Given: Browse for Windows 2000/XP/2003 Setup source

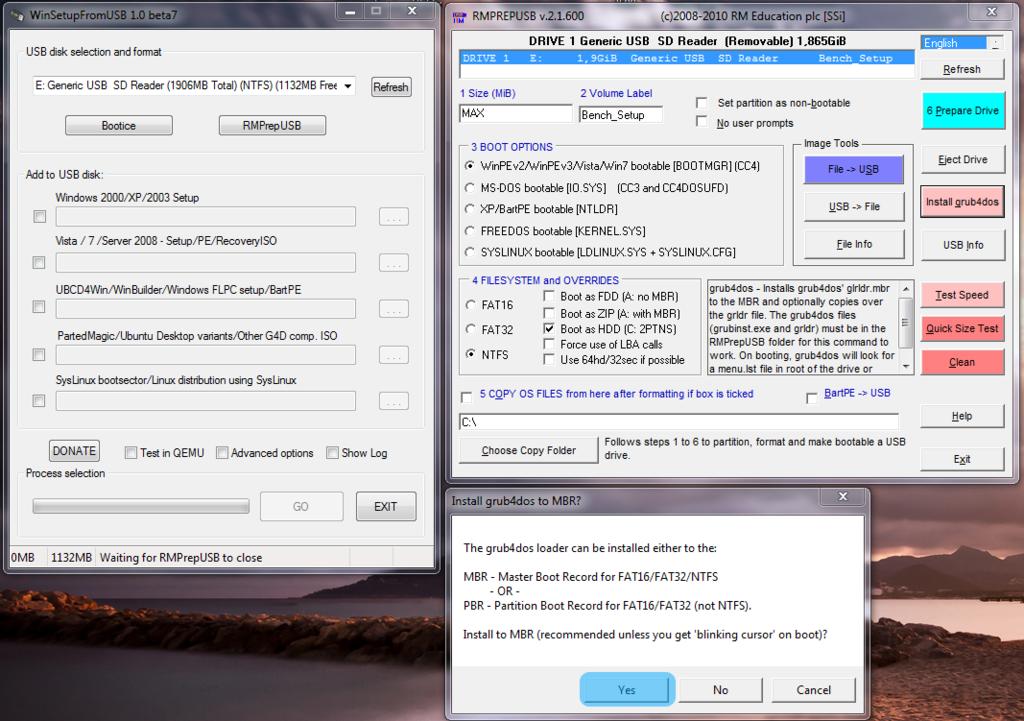Looking at the screenshot, I should tap(394, 217).
